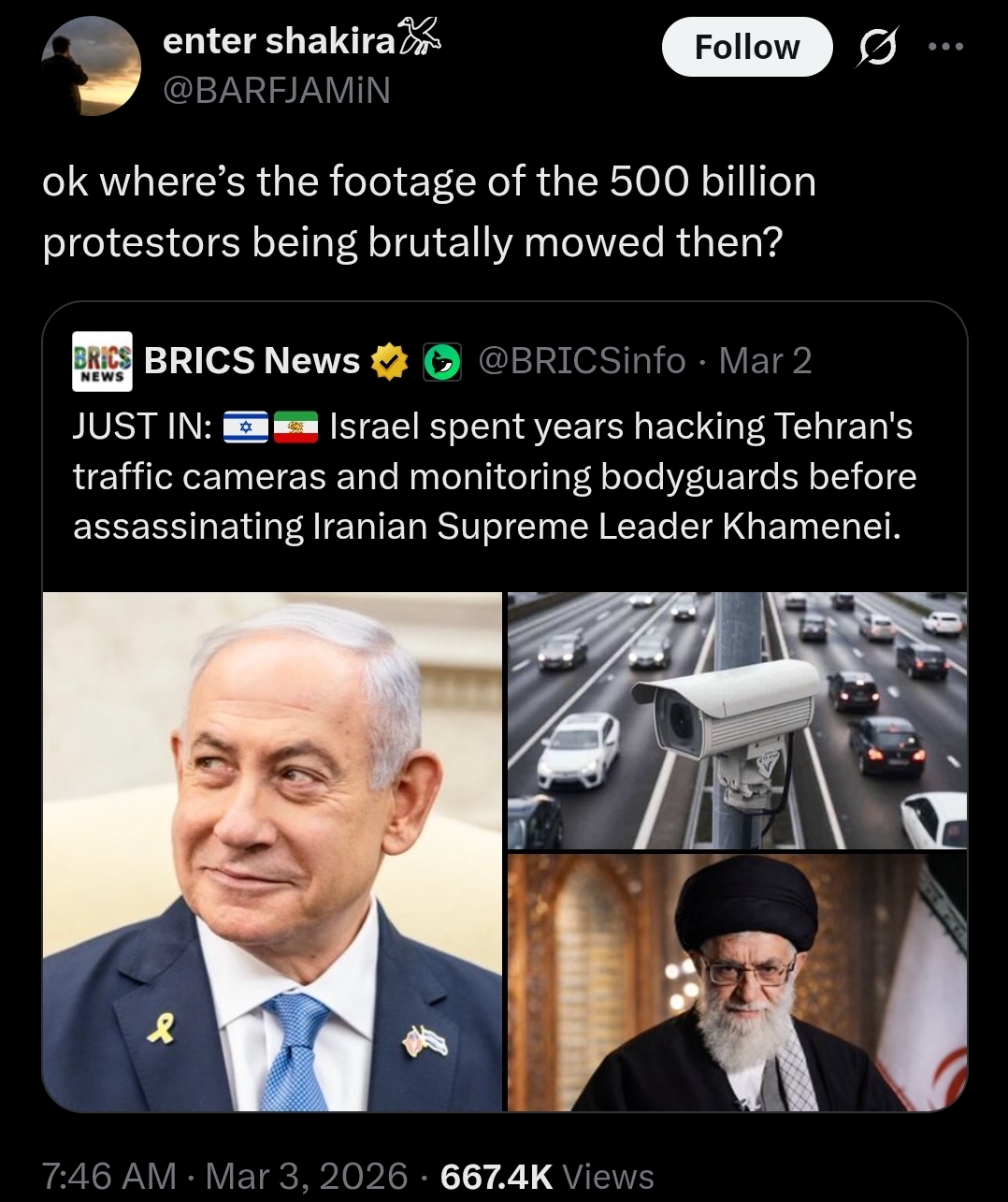Click the Grok slash-circle icon
Screen dimensions: 1008x1202
click(x=877, y=47)
